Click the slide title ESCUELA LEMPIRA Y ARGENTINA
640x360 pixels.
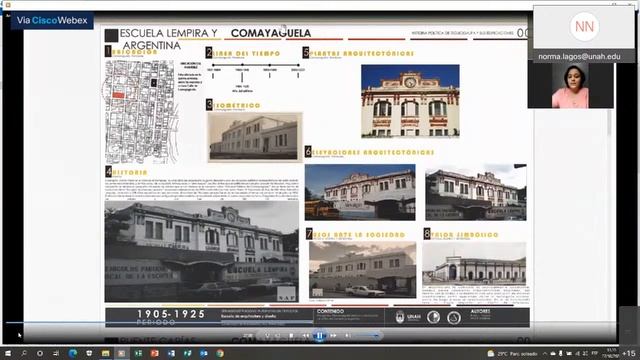pyautogui.click(x=169, y=39)
